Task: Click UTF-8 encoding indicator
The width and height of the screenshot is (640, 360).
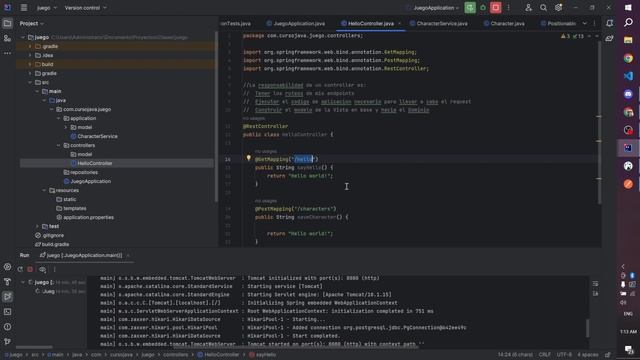Action: tap(564, 355)
